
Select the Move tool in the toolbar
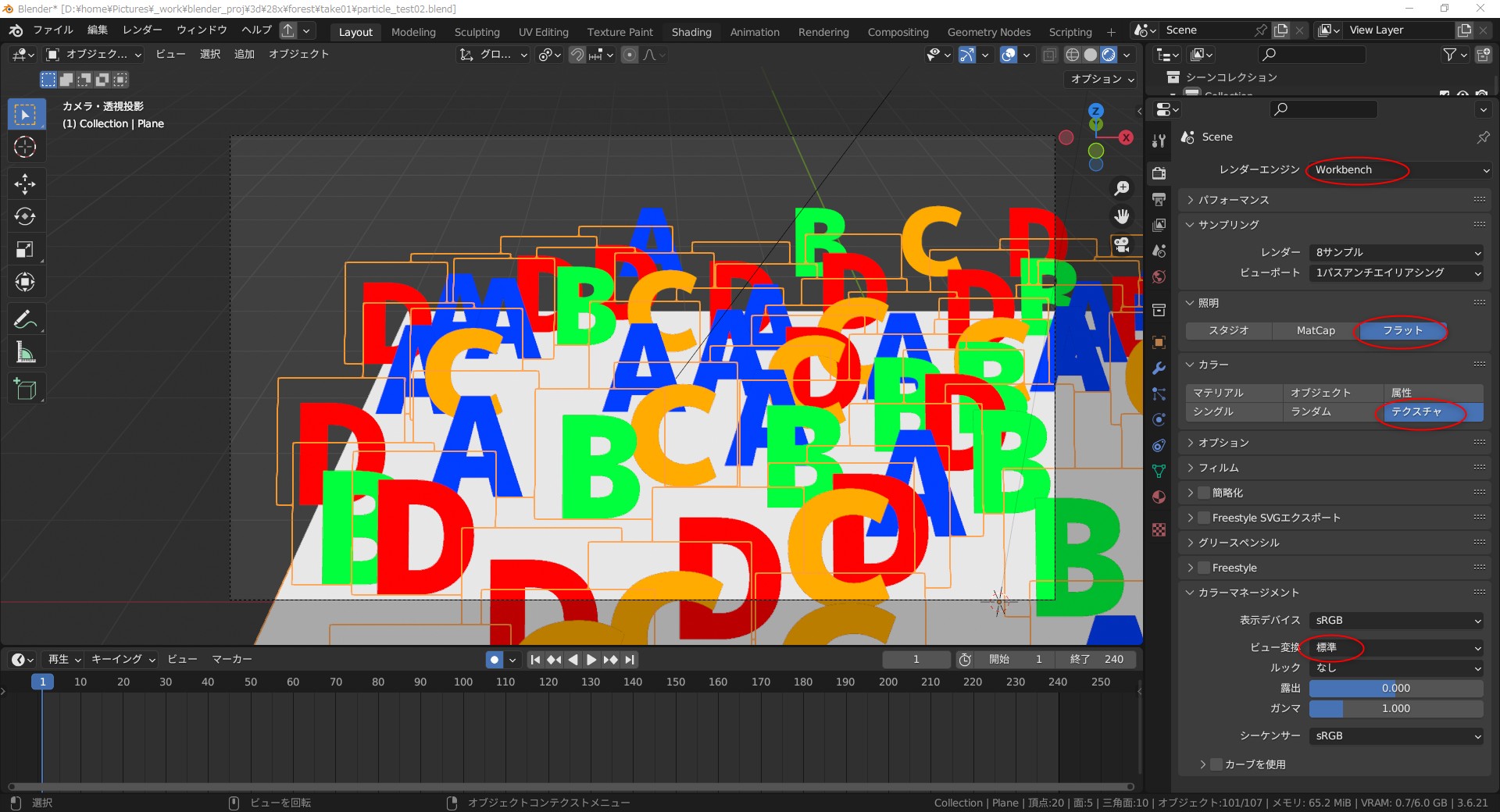26,183
